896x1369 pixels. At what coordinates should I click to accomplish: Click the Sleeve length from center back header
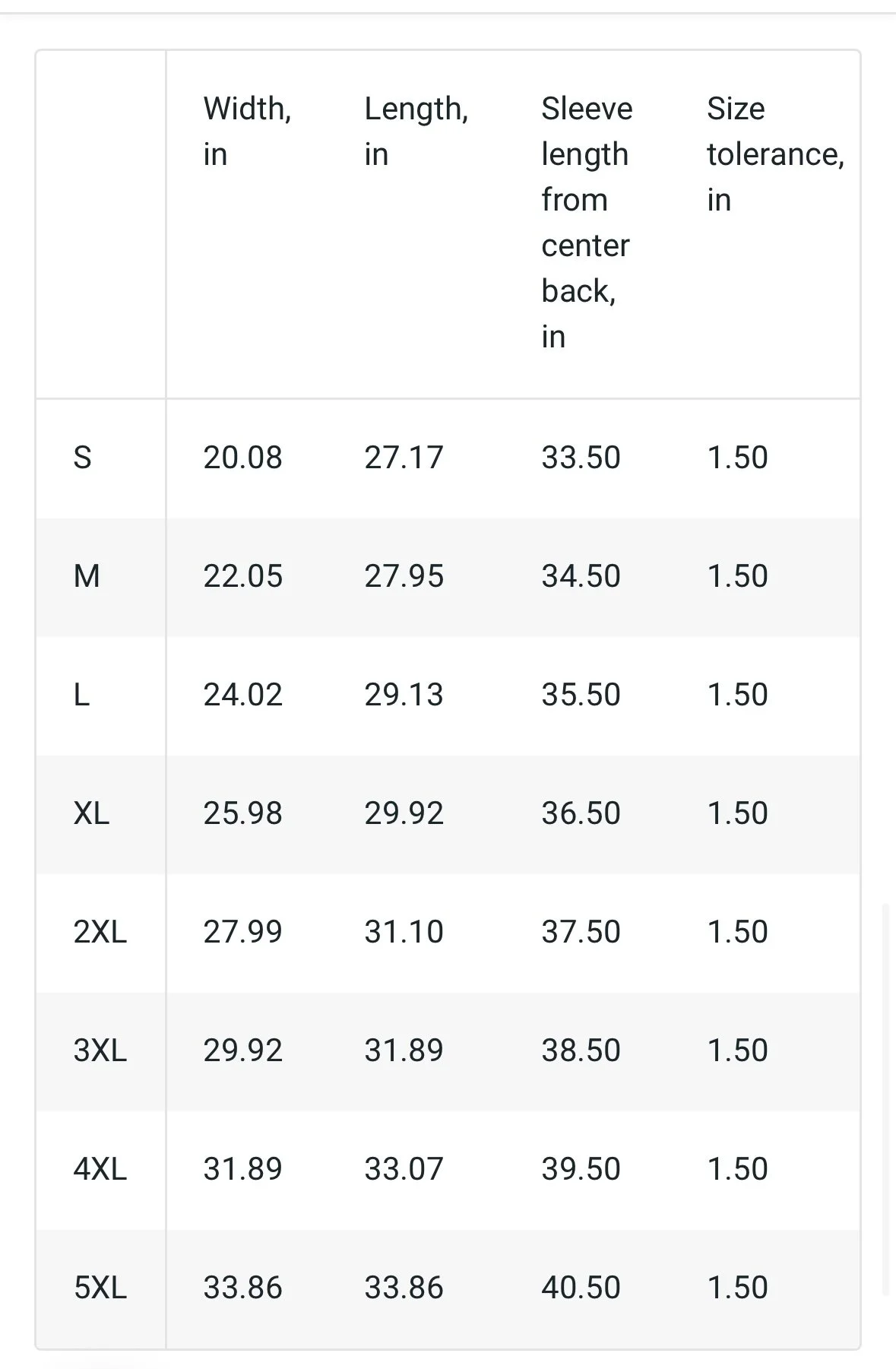[587, 223]
